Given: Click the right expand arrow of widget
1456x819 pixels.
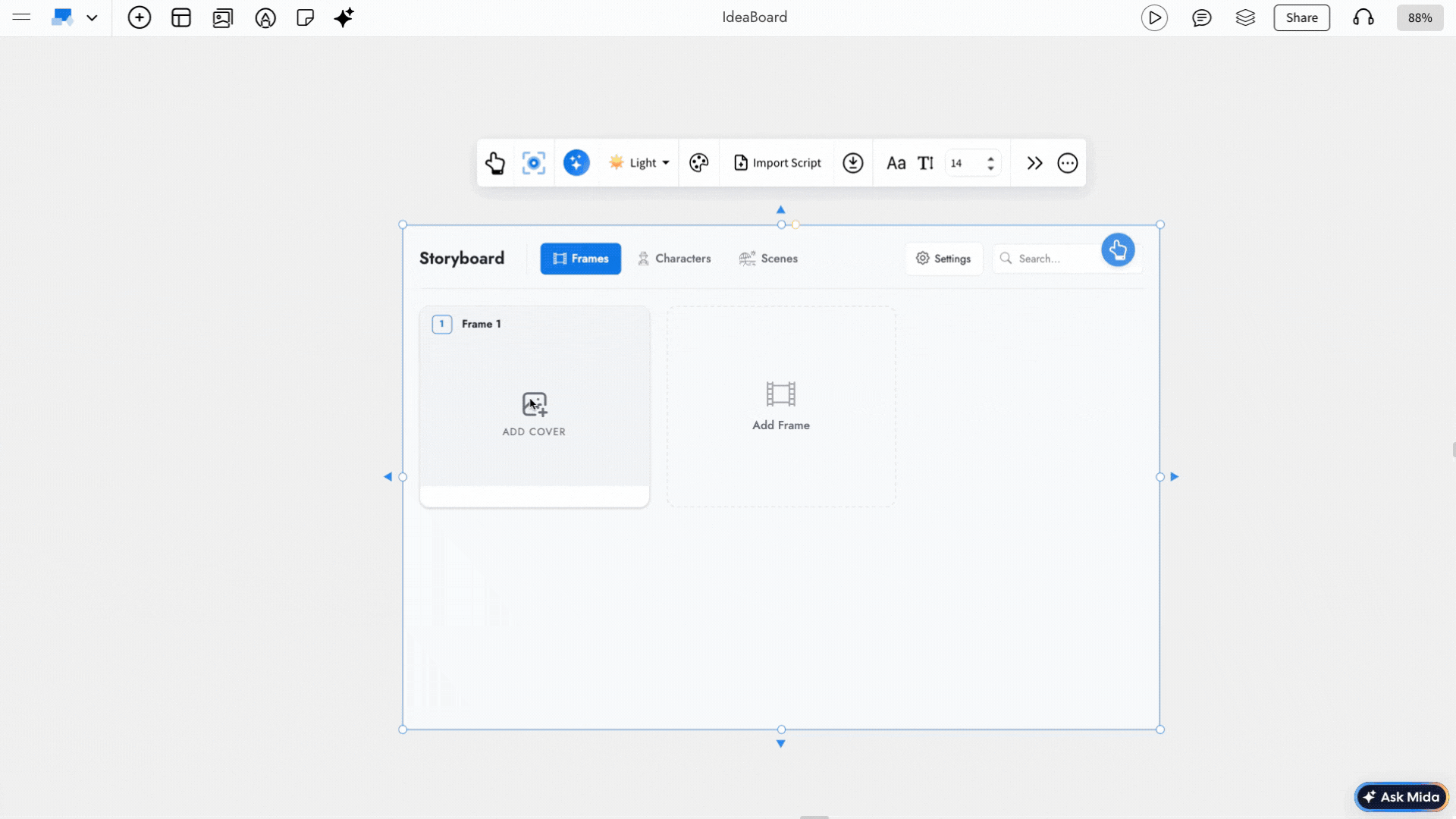Looking at the screenshot, I should tap(1174, 476).
